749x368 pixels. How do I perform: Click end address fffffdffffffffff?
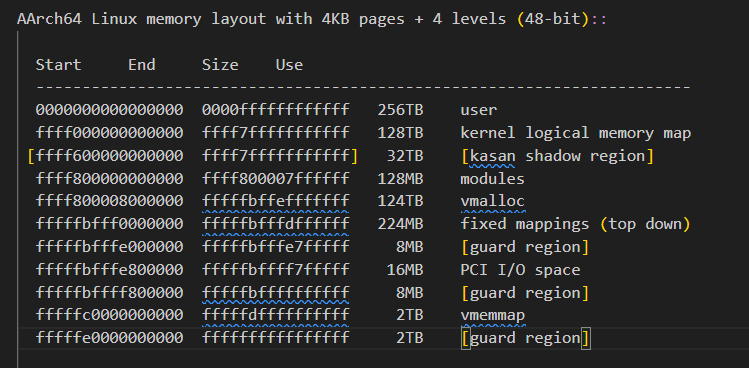[276, 315]
